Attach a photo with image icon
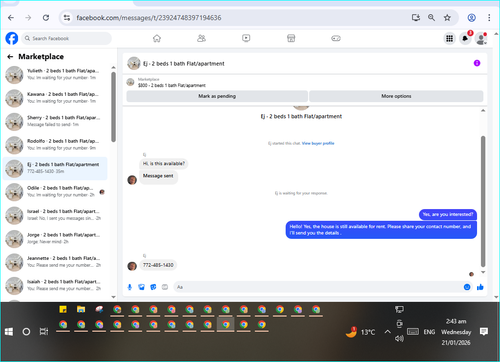500x362 pixels. pyautogui.click(x=142, y=287)
